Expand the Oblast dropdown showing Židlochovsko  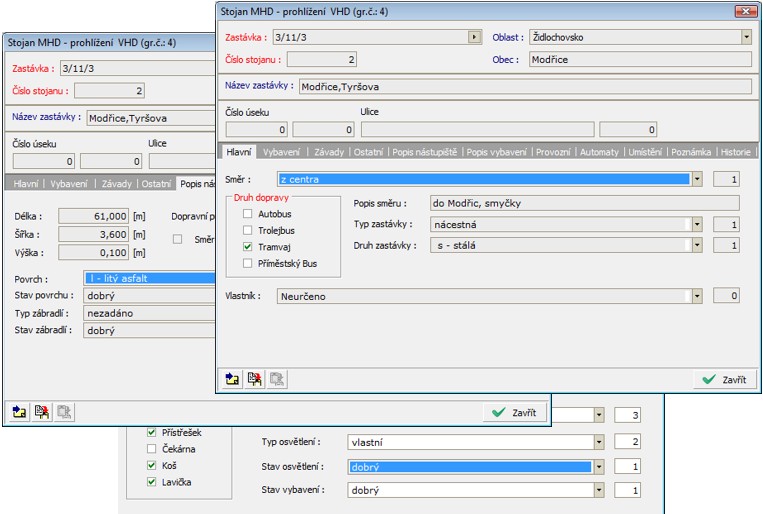[x=746, y=37]
